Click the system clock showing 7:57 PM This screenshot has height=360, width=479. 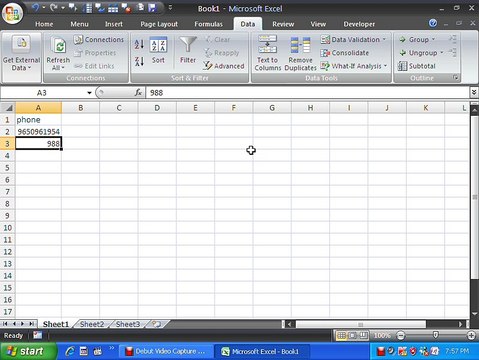click(x=457, y=351)
